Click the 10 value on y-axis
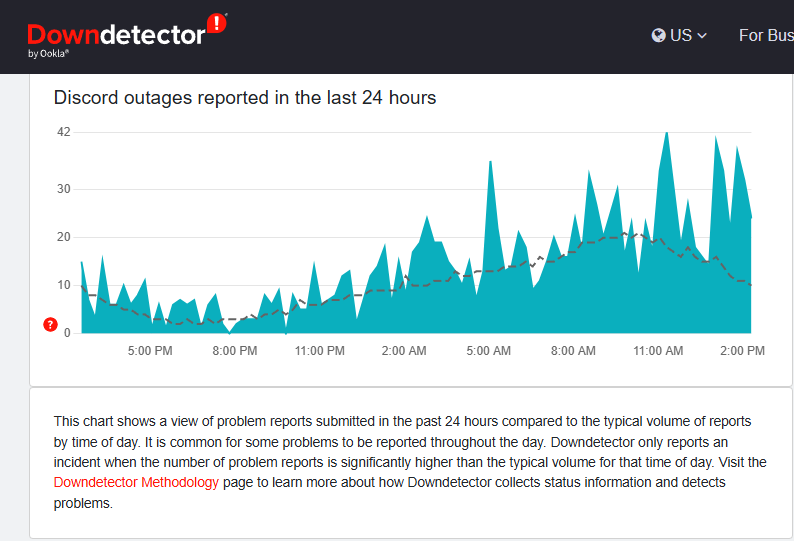794x541 pixels. pyautogui.click(x=64, y=285)
